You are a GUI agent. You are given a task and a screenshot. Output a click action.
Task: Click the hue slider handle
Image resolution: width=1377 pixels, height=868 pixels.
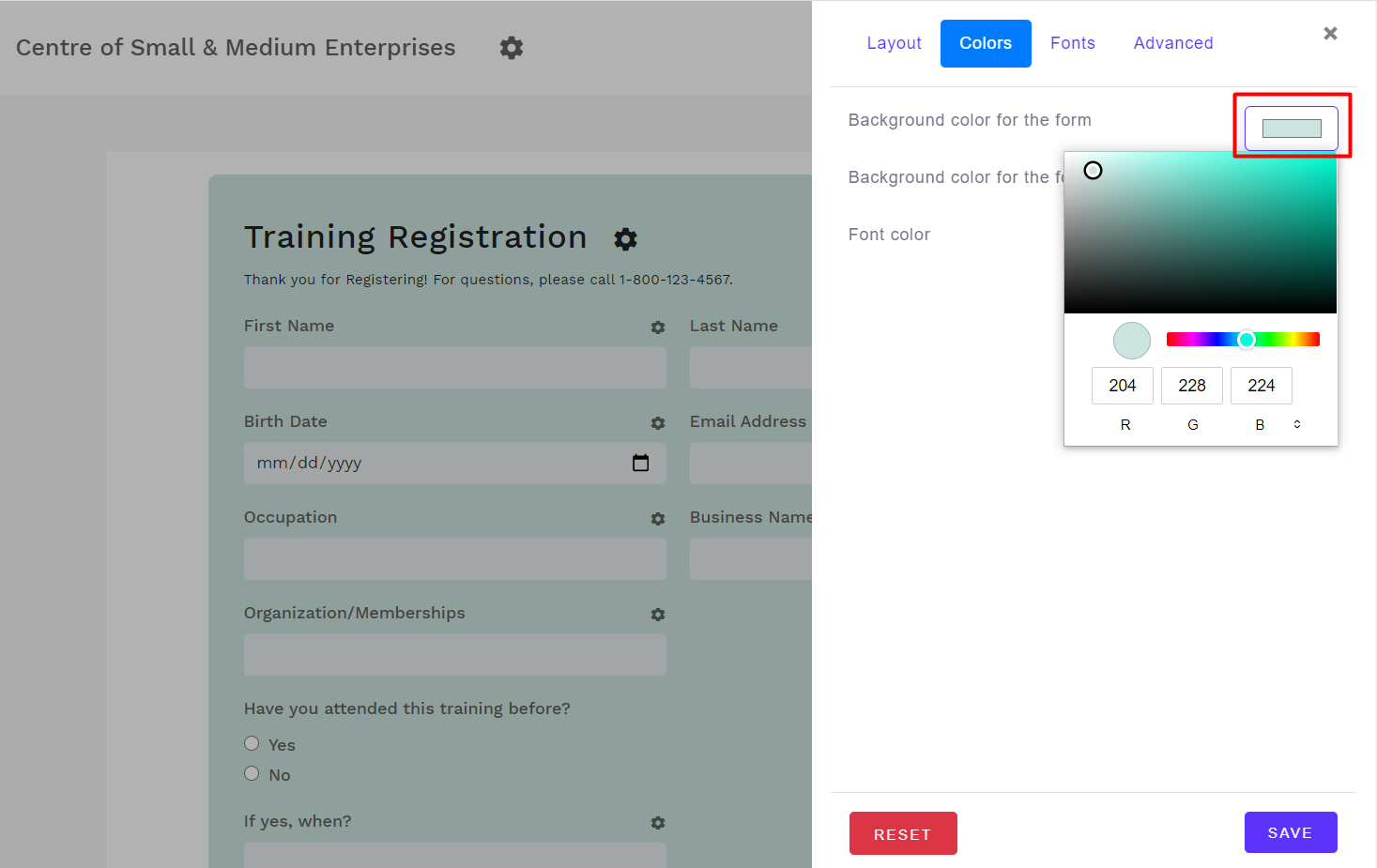coord(1246,340)
